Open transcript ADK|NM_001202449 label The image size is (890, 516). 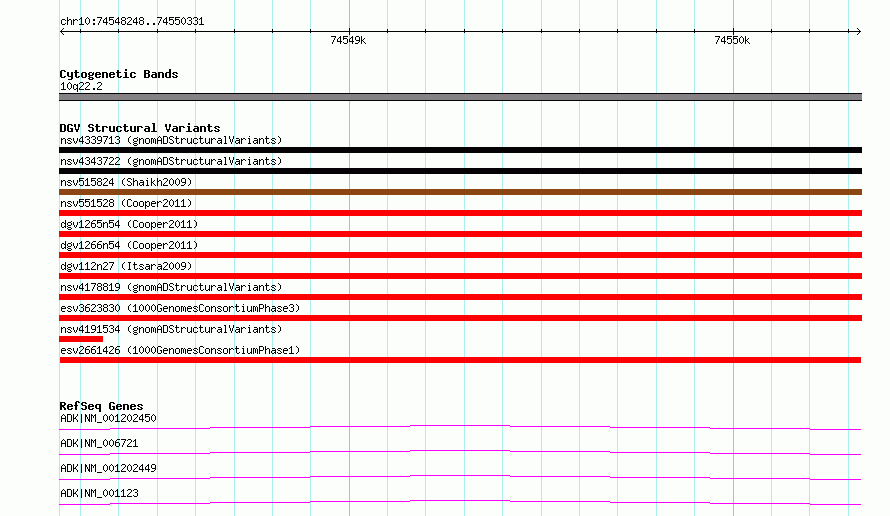point(108,468)
